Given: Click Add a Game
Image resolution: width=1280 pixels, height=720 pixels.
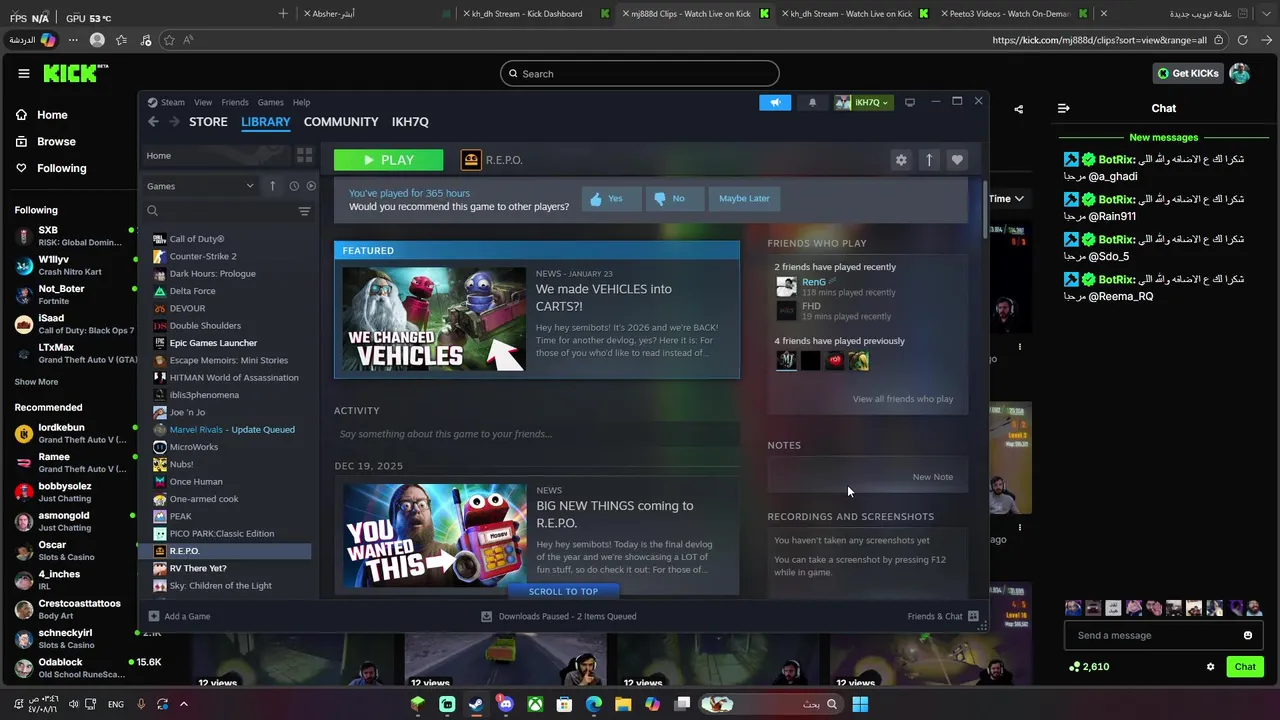Looking at the screenshot, I should pos(180,616).
